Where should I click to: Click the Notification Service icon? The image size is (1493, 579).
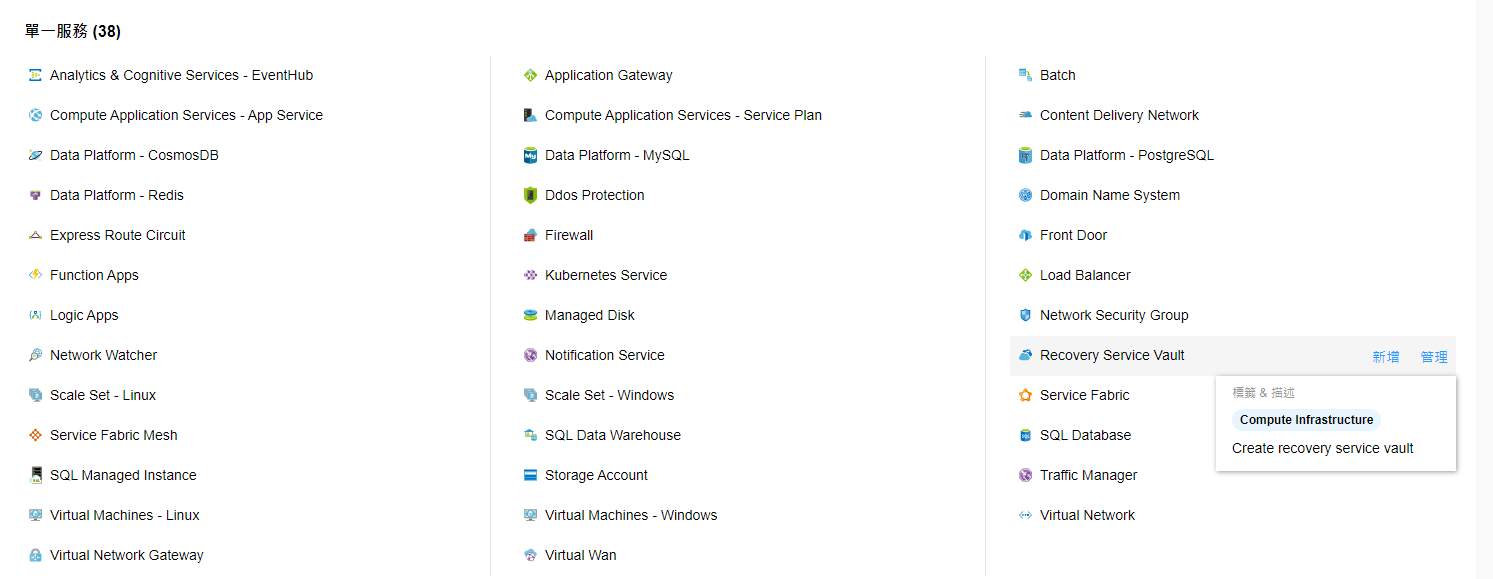tap(531, 355)
